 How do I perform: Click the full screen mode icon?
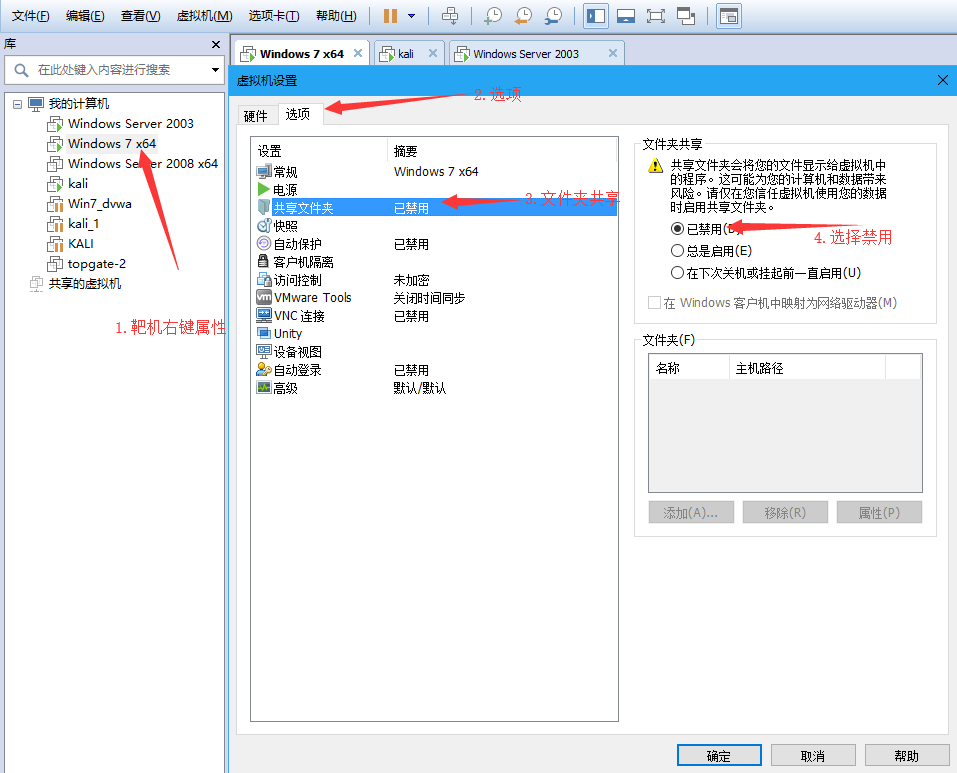(655, 16)
